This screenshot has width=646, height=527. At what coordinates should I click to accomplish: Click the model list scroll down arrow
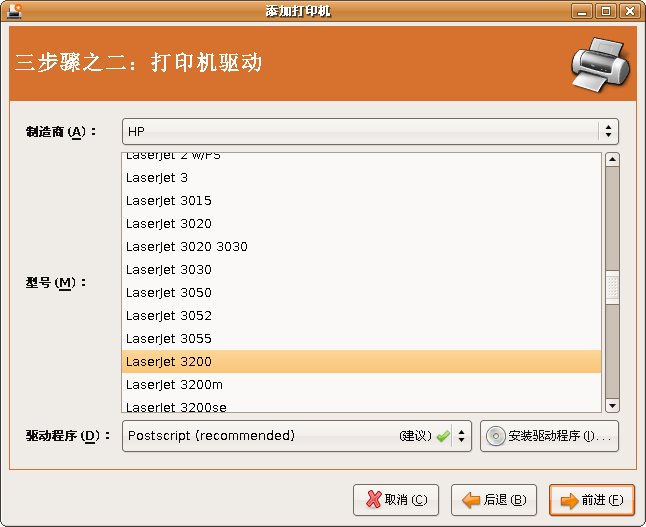[x=612, y=405]
